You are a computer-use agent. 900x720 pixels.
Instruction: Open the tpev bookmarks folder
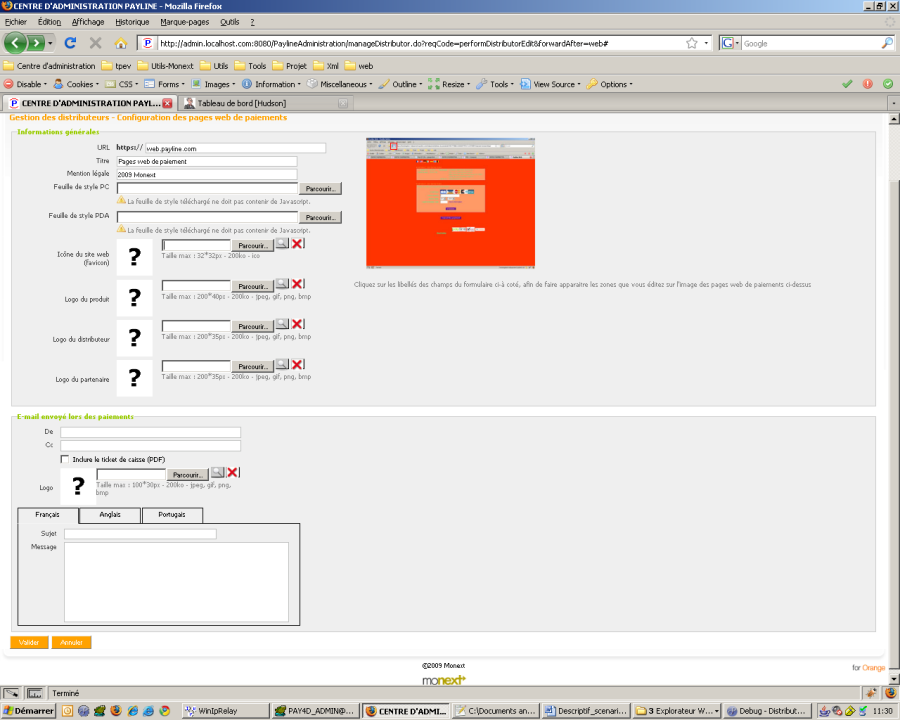click(117, 66)
